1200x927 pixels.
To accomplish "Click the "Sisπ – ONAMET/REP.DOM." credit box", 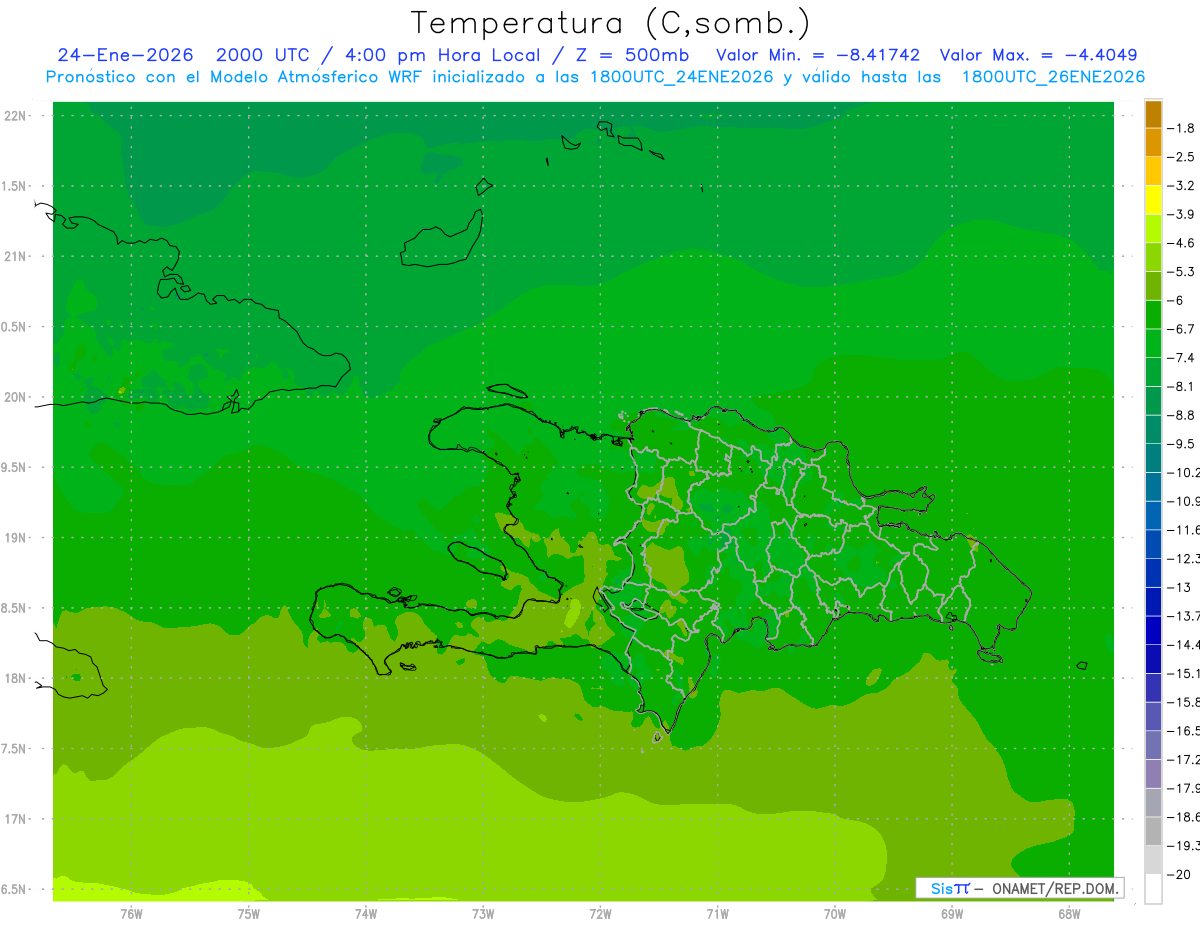I will click(x=1019, y=888).
